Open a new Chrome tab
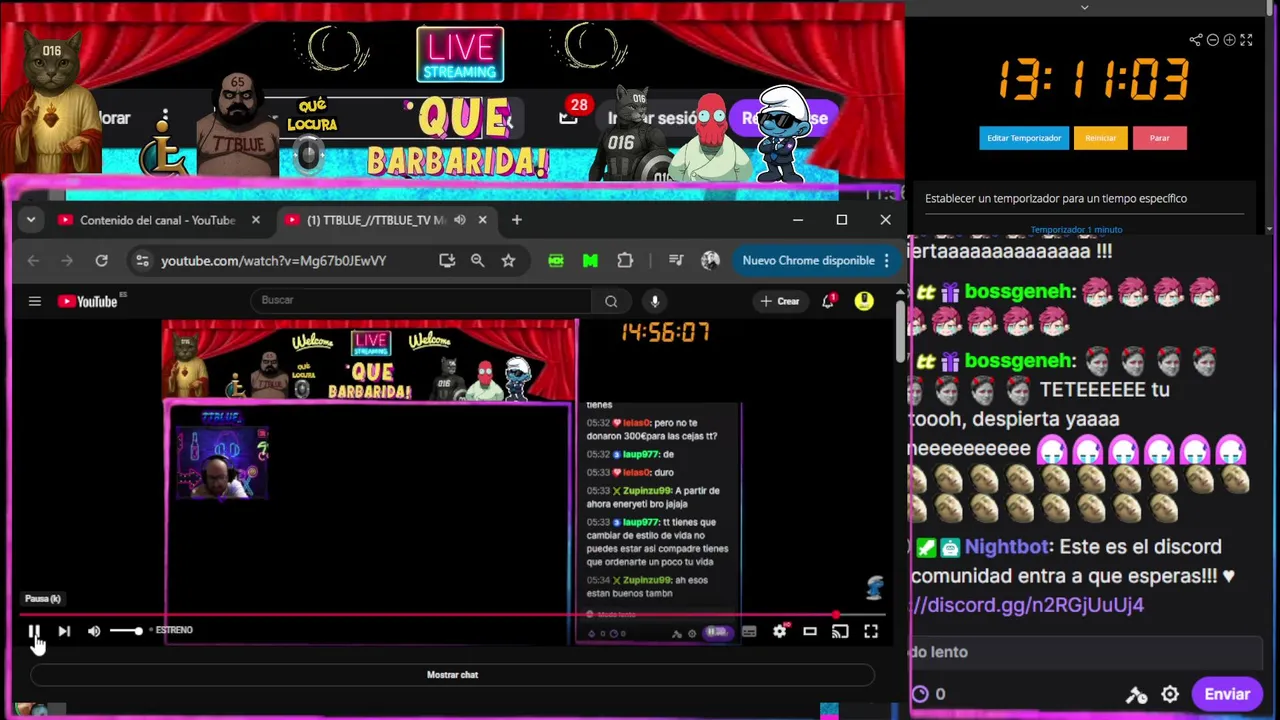 point(517,220)
